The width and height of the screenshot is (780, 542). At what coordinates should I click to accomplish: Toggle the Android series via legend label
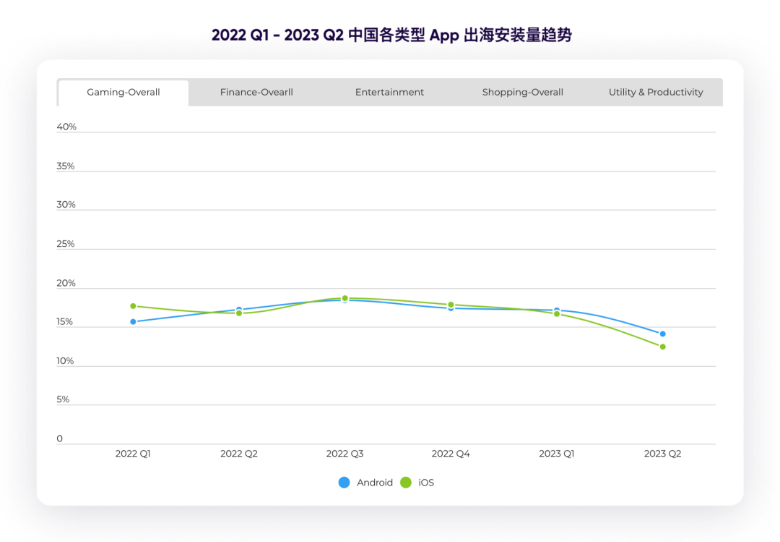(374, 482)
